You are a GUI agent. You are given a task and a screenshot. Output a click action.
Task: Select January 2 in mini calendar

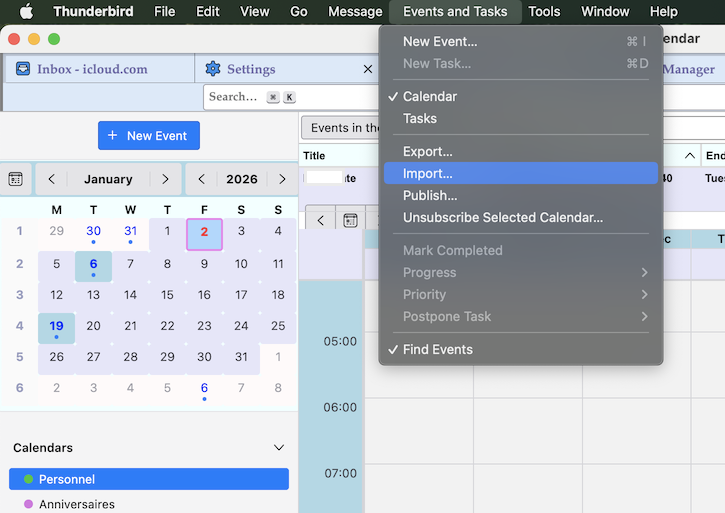[204, 234]
